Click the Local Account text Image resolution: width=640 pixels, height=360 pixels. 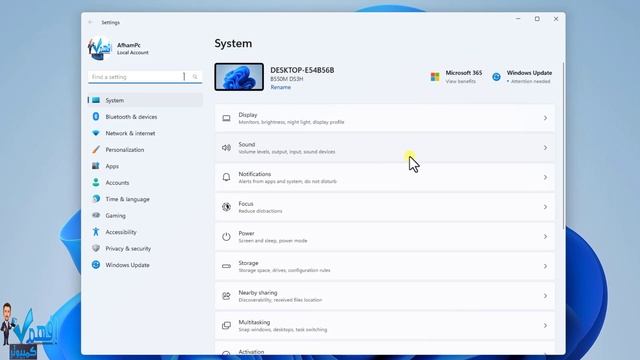click(x=133, y=53)
